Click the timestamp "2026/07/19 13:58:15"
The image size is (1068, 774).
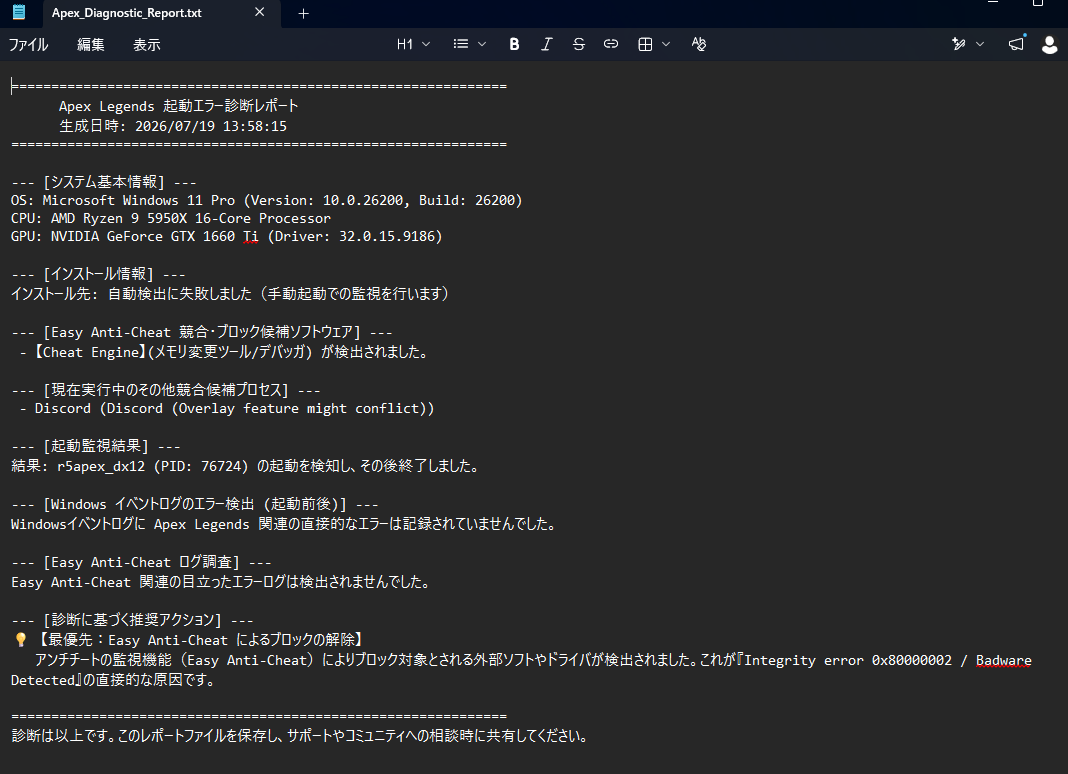pyautogui.click(x=210, y=126)
